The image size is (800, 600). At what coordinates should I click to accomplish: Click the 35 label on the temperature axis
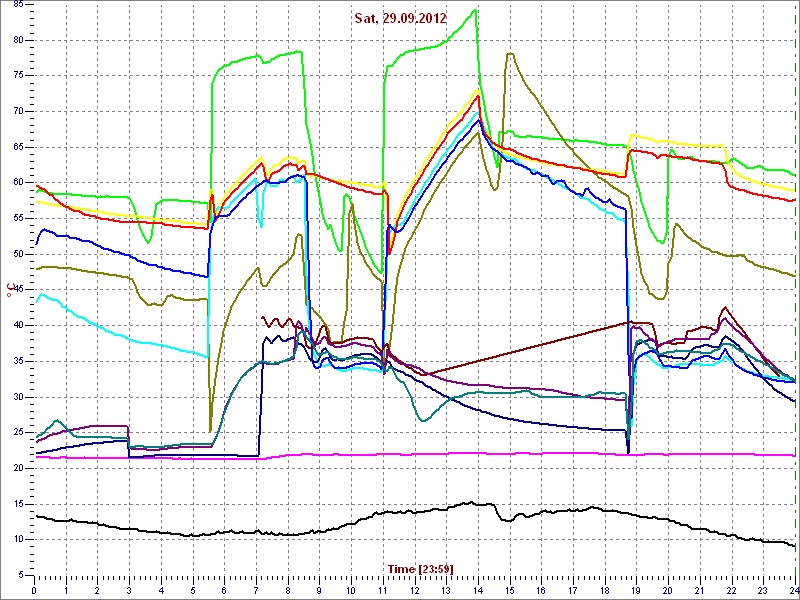pos(18,361)
